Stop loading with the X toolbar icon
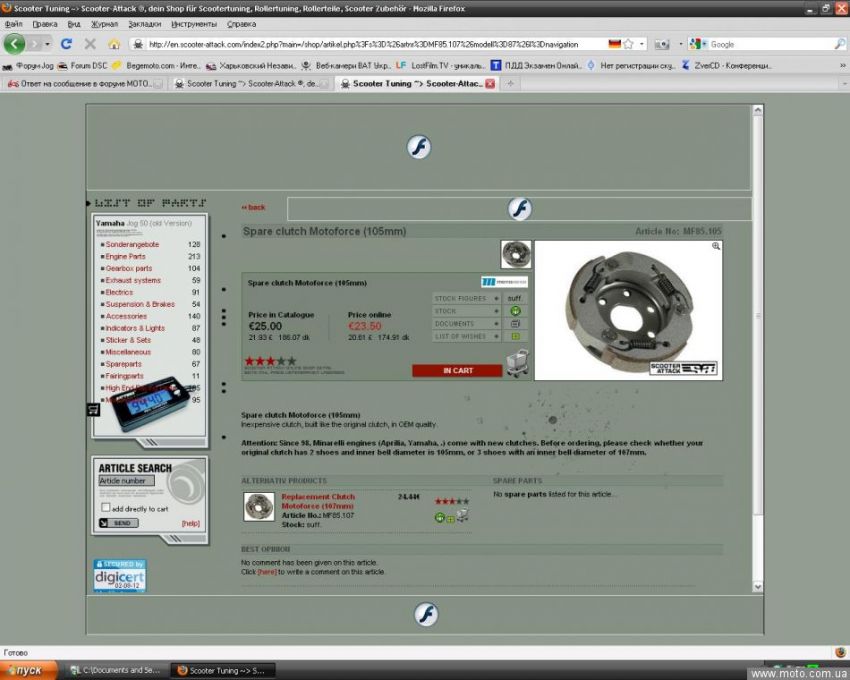This screenshot has height=680, width=850. pyautogui.click(x=90, y=44)
